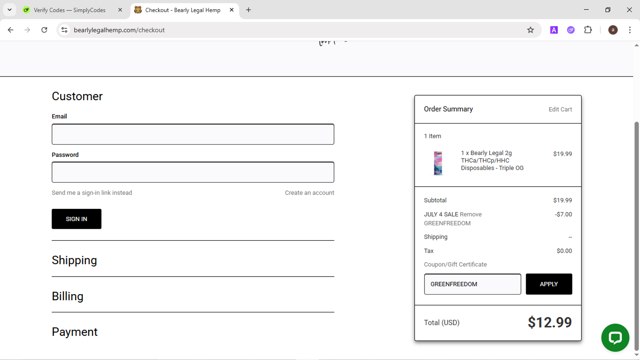The height and width of the screenshot is (360, 640).
Task: Open the purple circular extension icon
Action: pyautogui.click(x=571, y=30)
